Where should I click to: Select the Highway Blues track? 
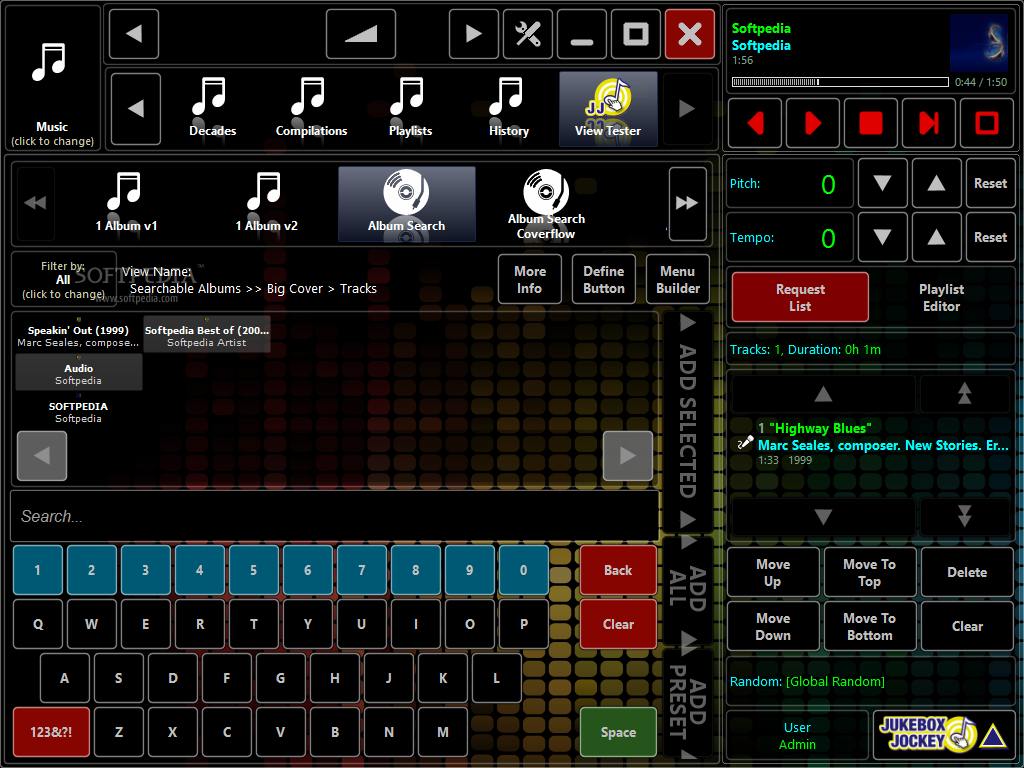pos(871,444)
